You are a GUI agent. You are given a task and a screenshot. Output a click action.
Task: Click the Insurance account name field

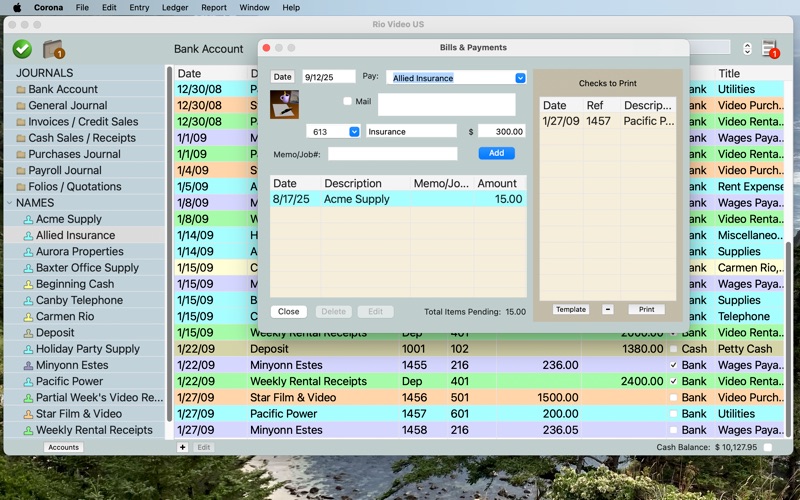(x=411, y=132)
